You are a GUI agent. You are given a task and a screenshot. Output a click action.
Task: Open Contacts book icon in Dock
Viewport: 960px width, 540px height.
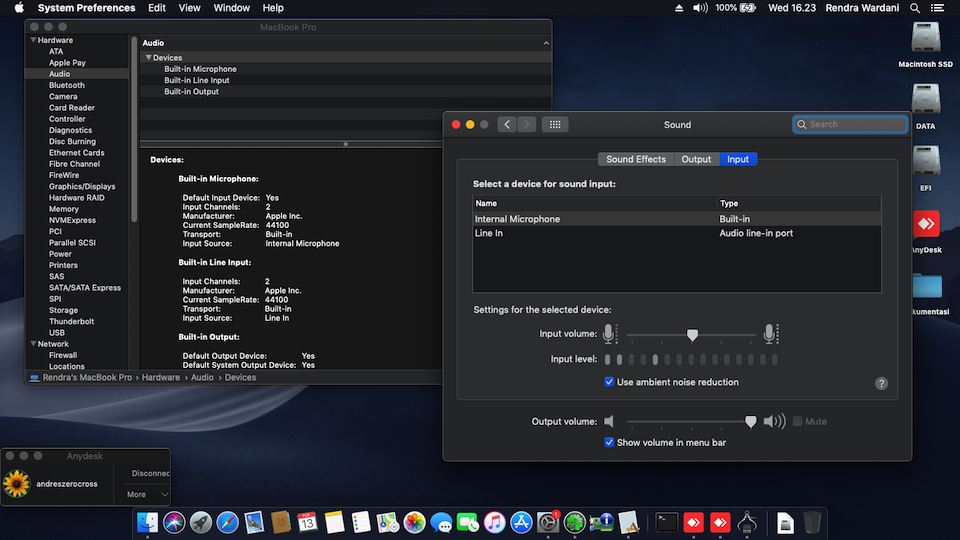[281, 522]
